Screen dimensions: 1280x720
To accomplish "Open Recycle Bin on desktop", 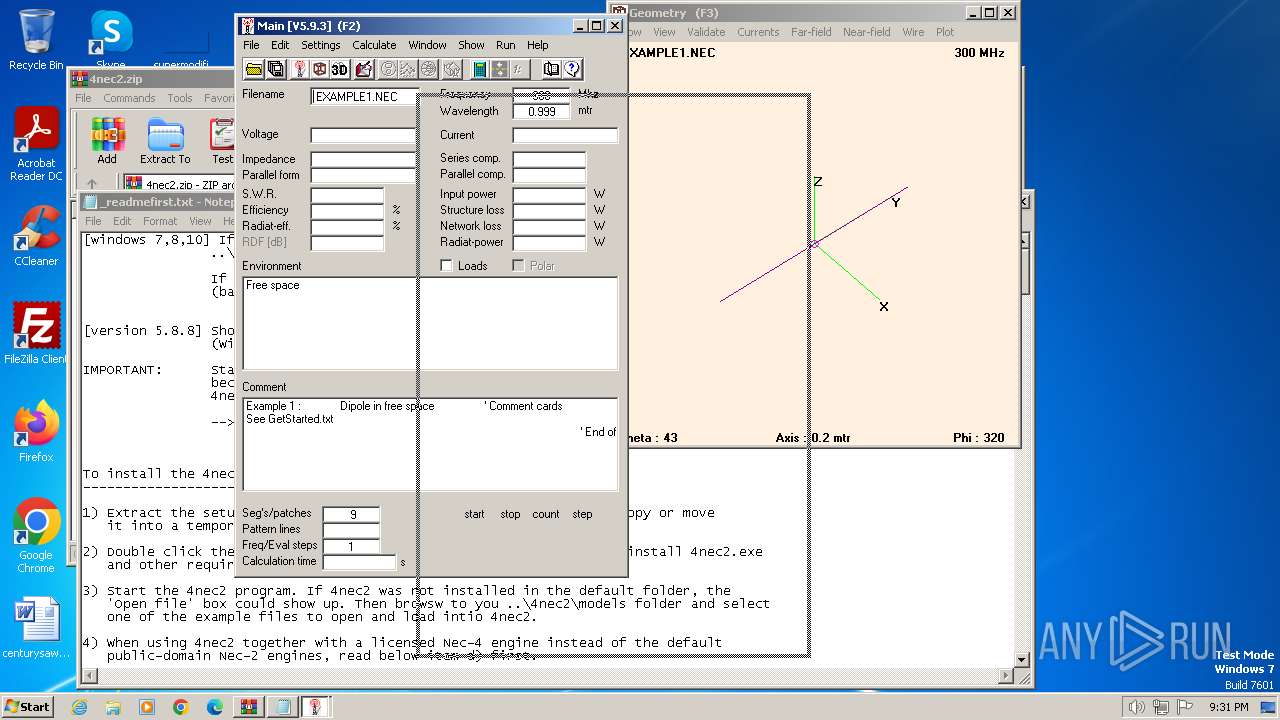I will (36, 40).
